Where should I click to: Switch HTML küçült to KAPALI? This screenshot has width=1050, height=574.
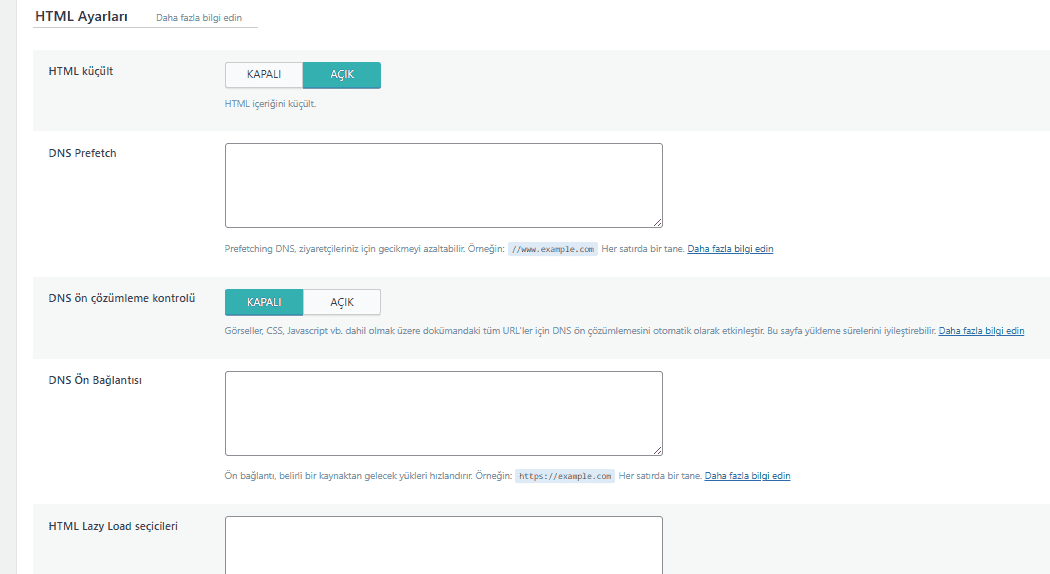(x=264, y=75)
